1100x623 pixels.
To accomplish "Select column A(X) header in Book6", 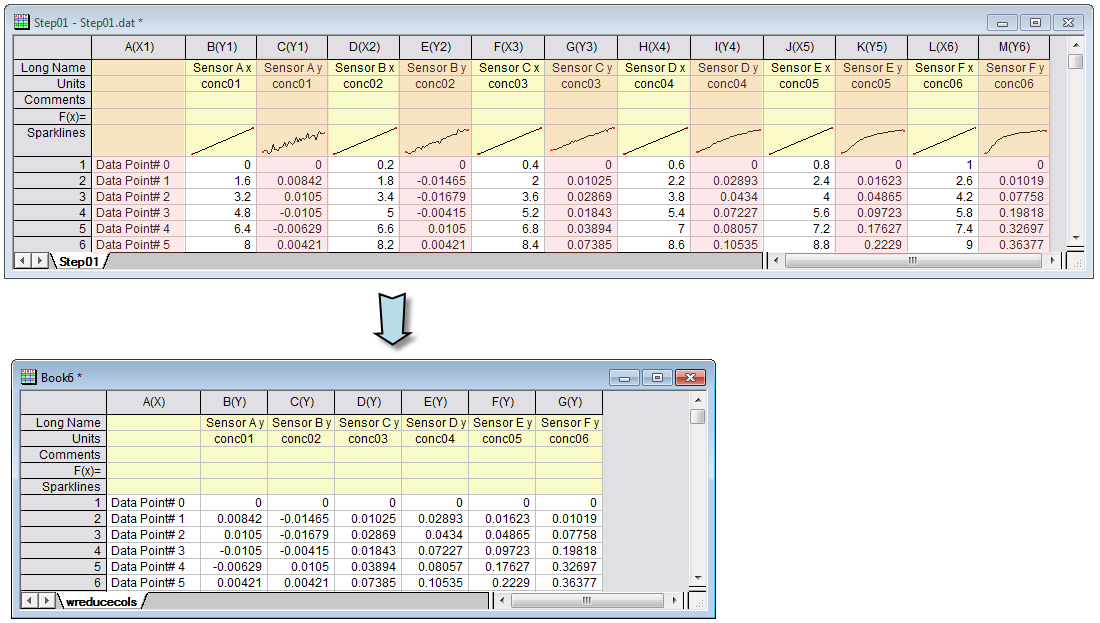I will (x=154, y=402).
